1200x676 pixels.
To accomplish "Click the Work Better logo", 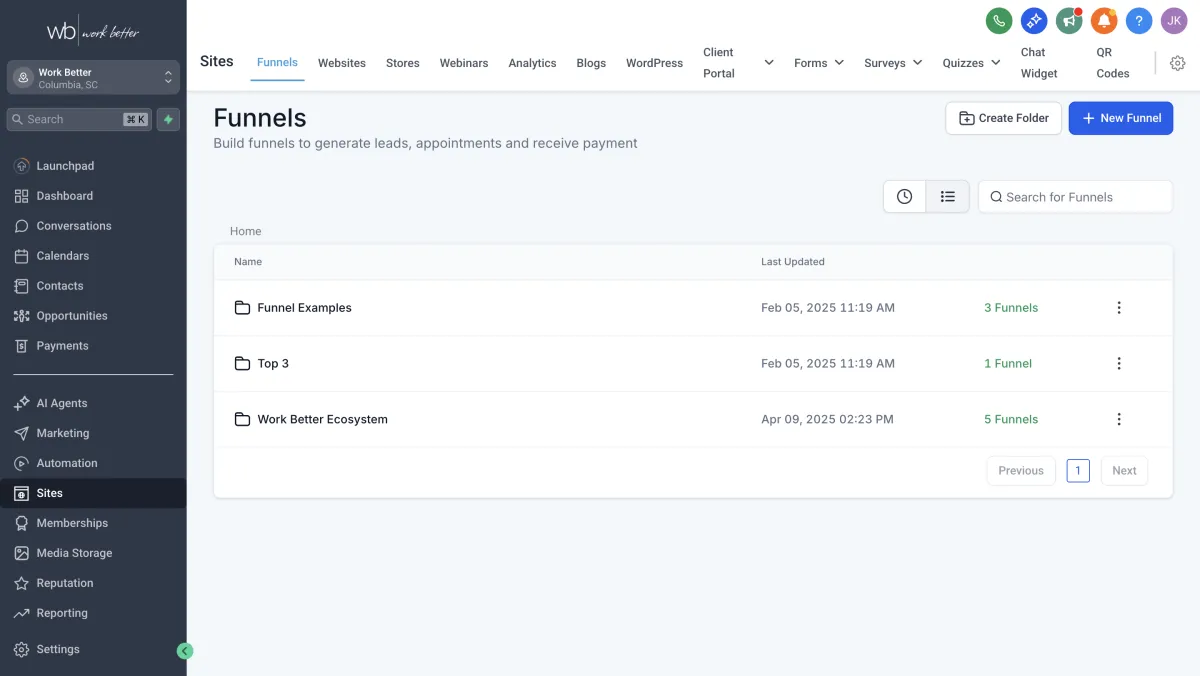I will [x=93, y=31].
